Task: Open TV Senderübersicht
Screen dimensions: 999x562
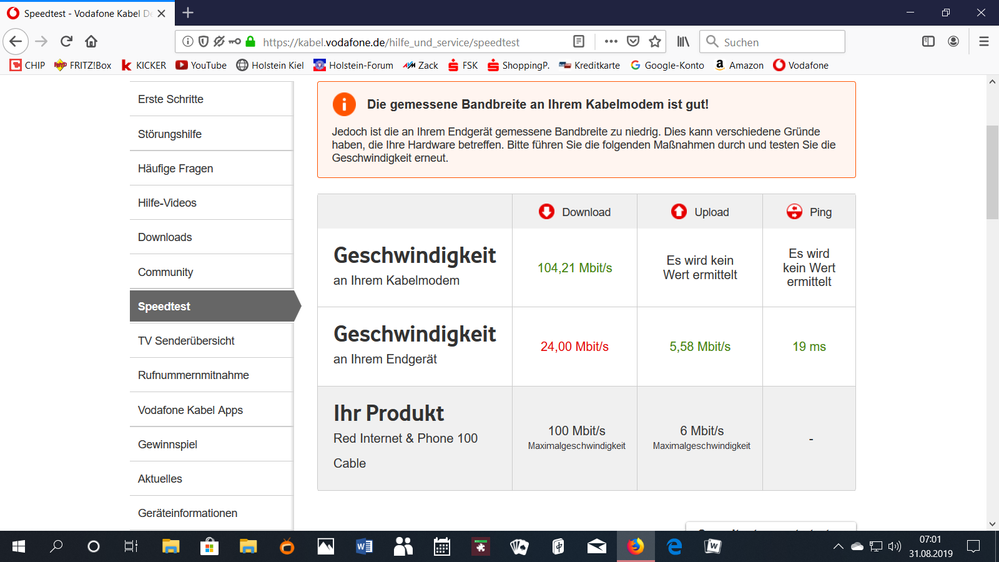Action: coord(212,341)
